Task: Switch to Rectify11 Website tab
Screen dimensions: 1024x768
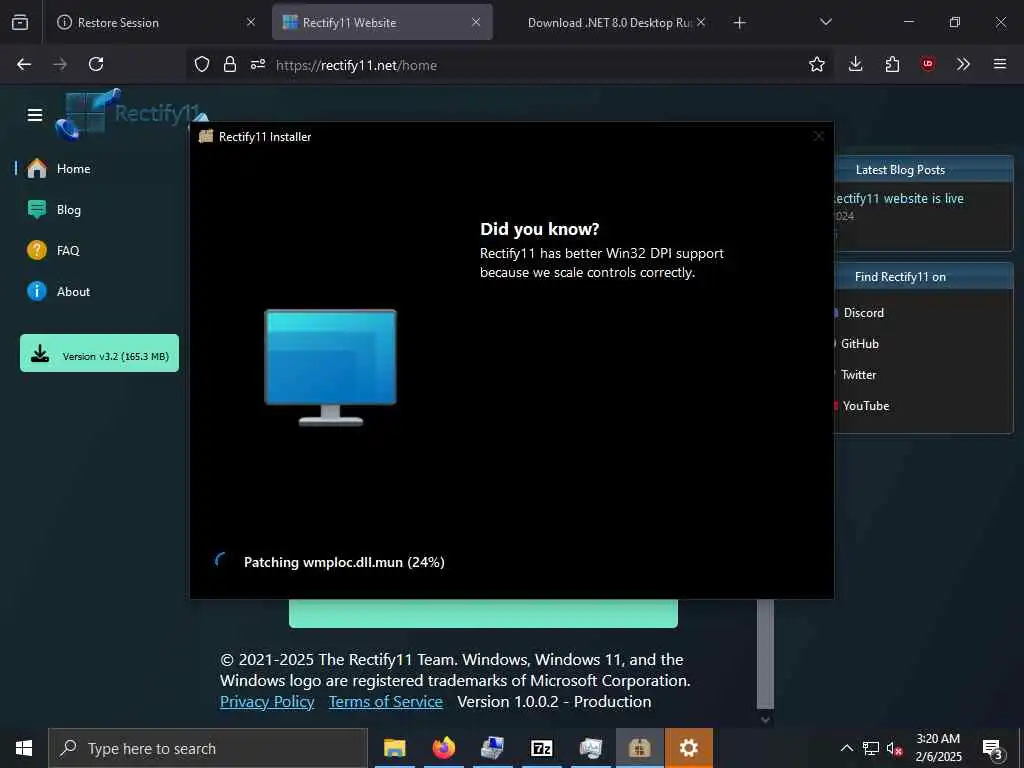Action: tap(382, 22)
